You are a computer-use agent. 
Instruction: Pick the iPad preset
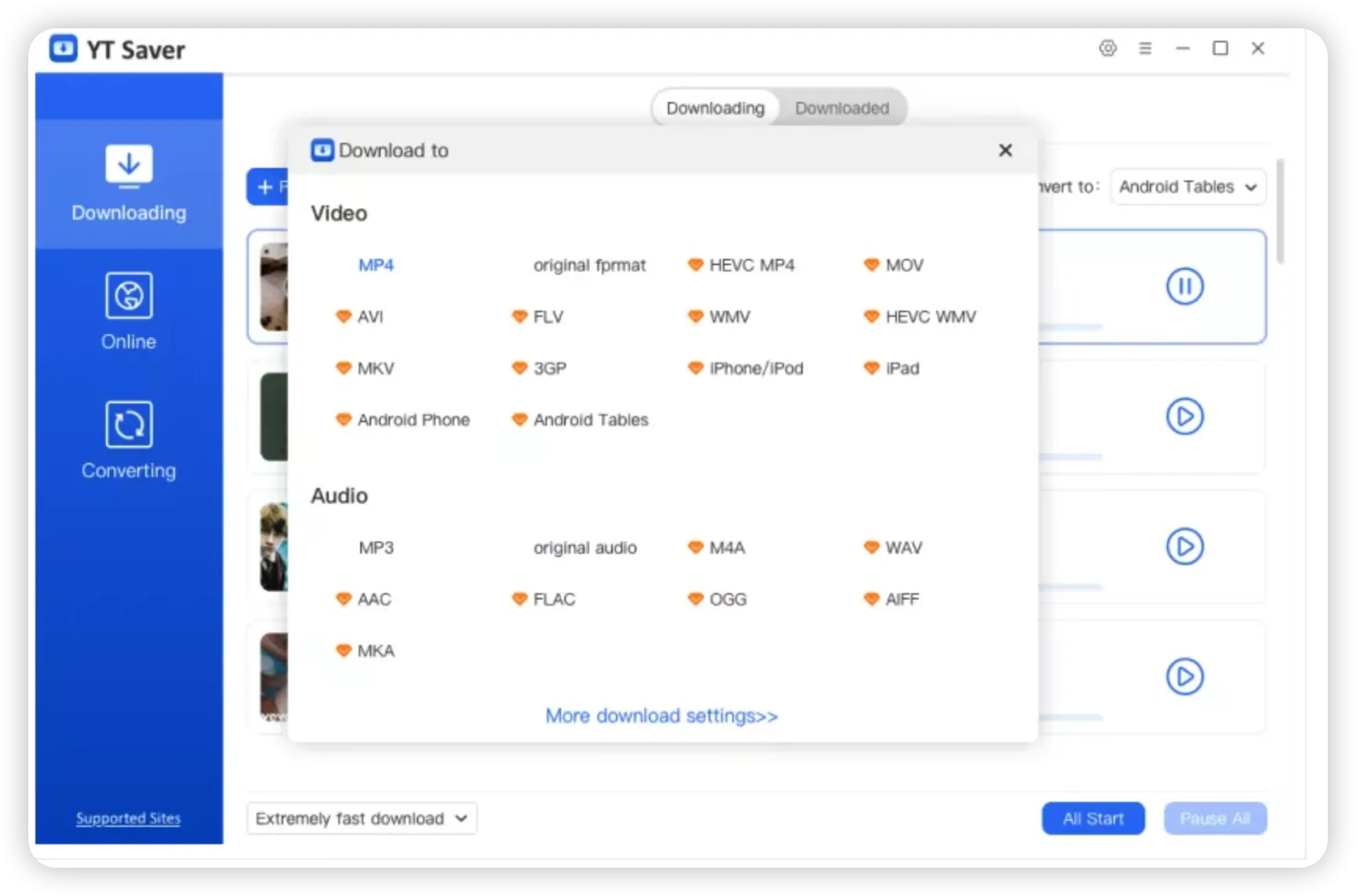[891, 368]
